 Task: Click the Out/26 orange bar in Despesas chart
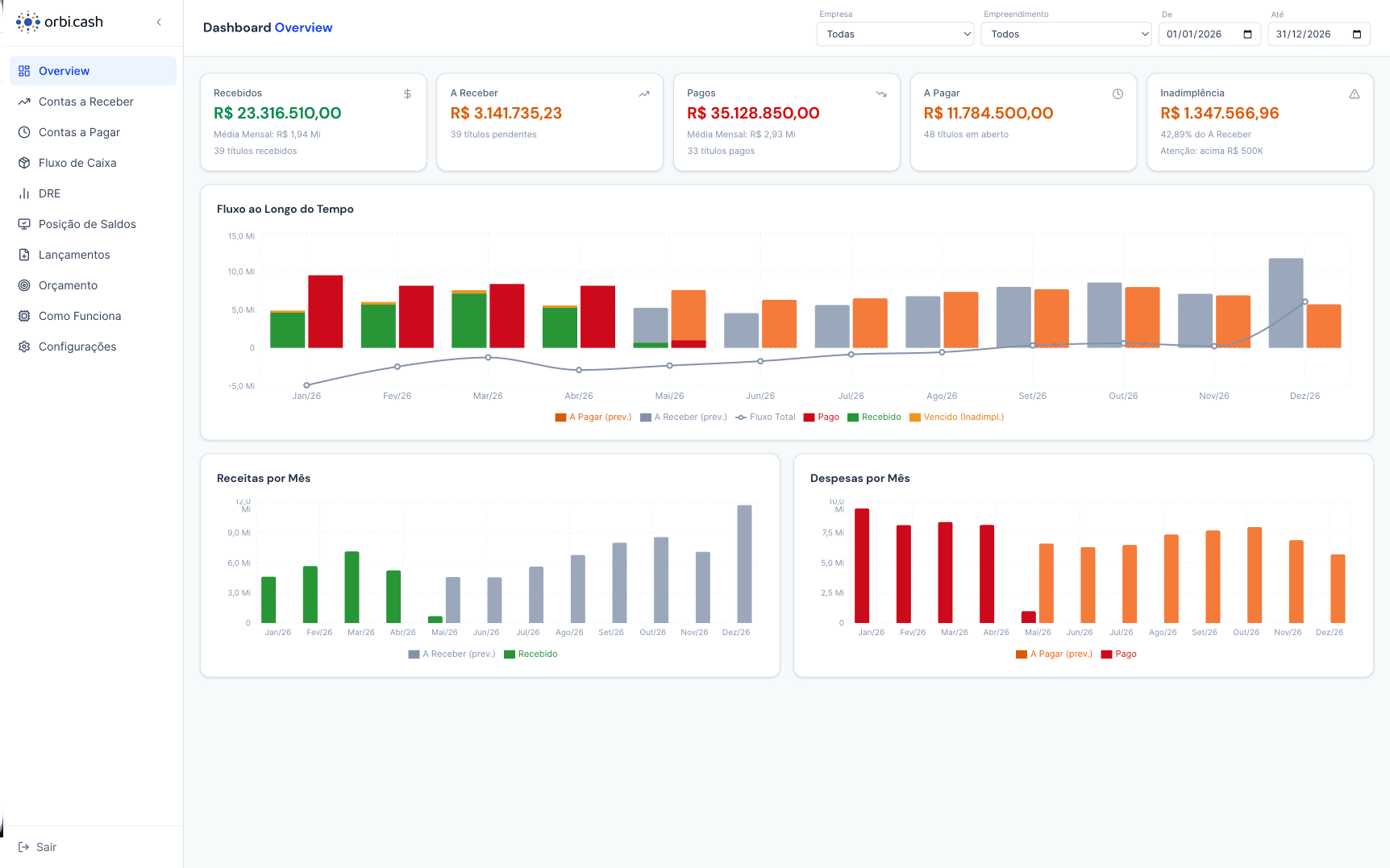pos(1255,575)
